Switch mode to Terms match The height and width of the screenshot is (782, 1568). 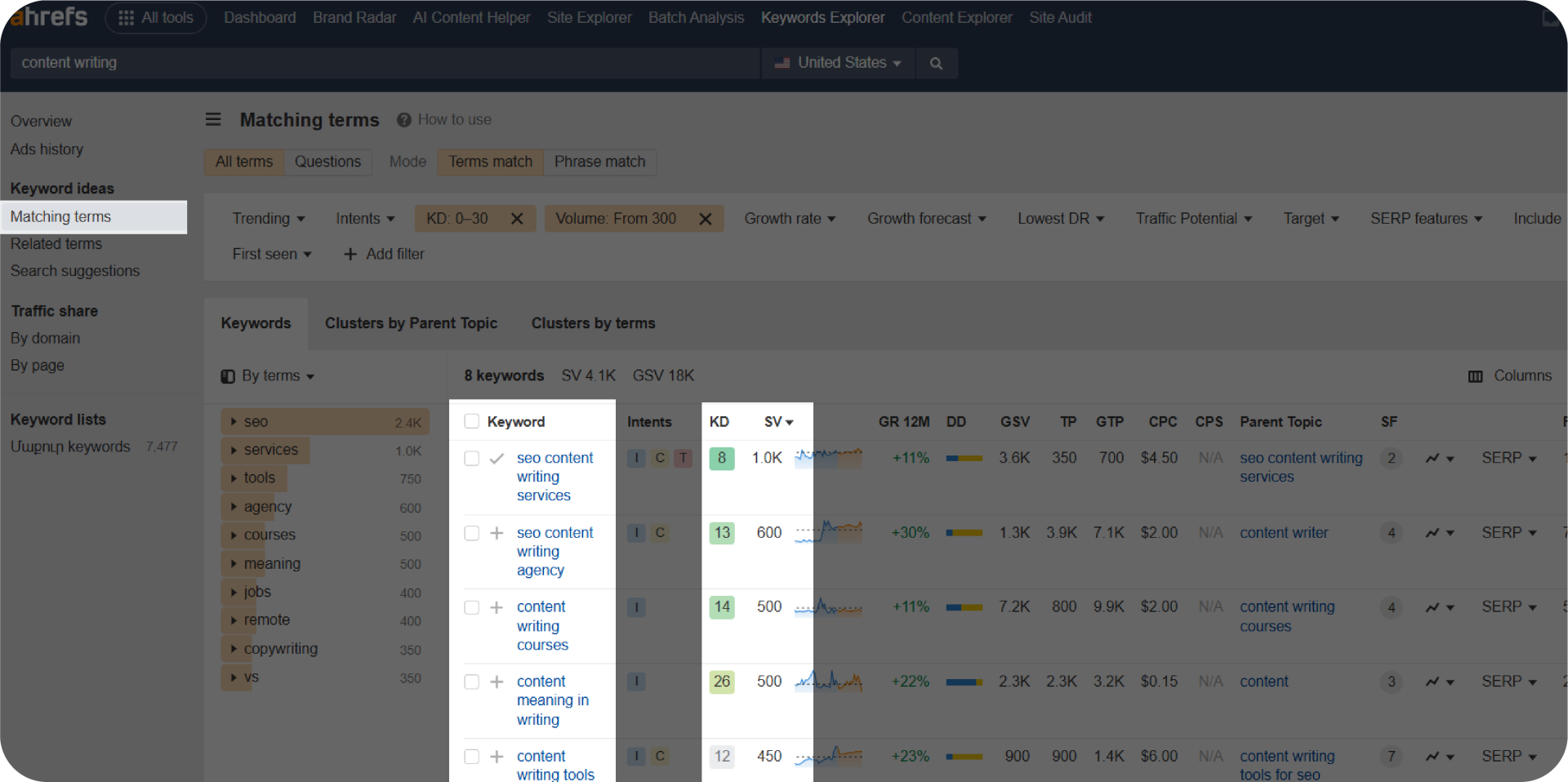[490, 162]
